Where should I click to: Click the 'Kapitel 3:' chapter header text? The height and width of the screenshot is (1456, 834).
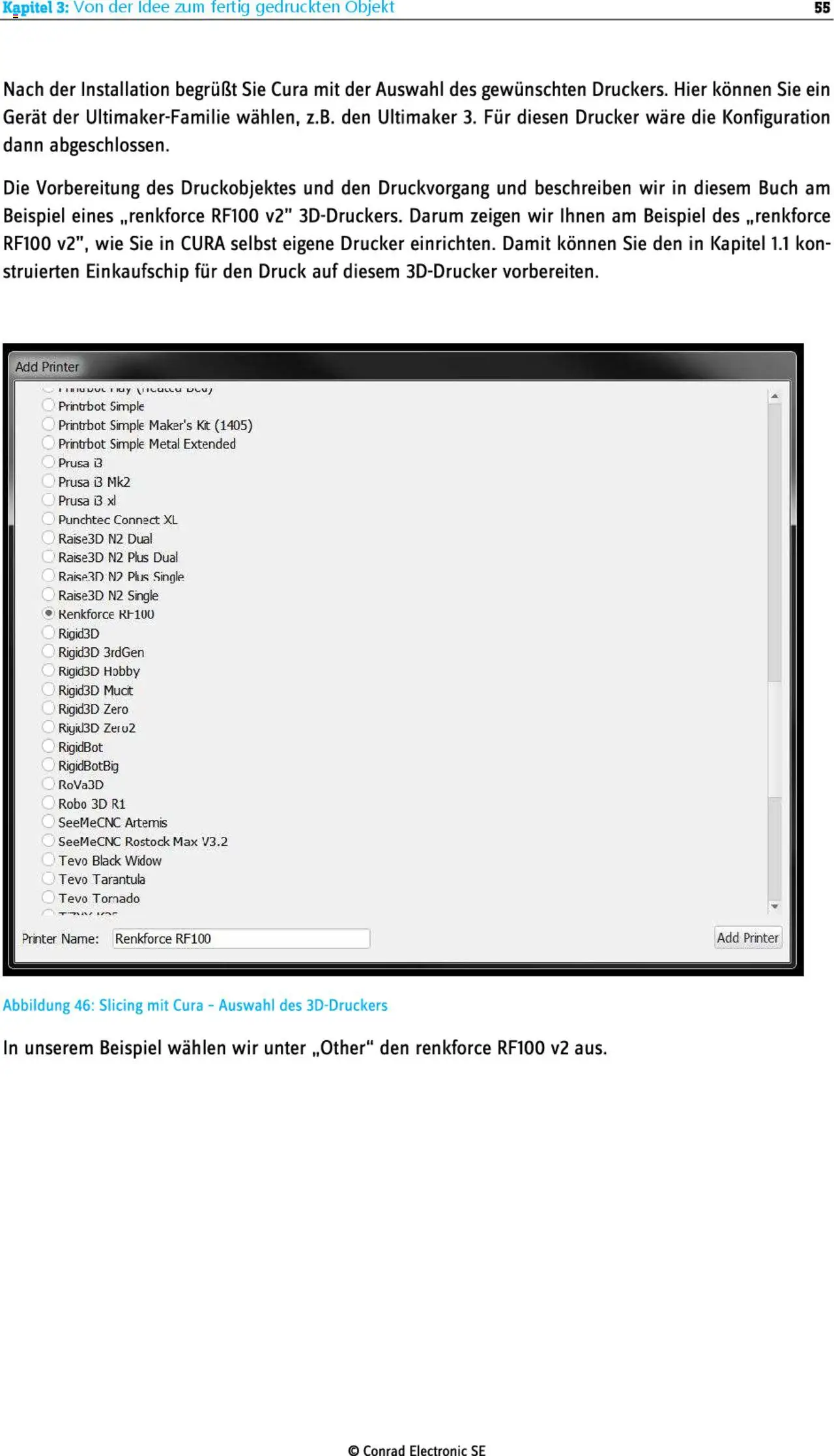coord(35,8)
